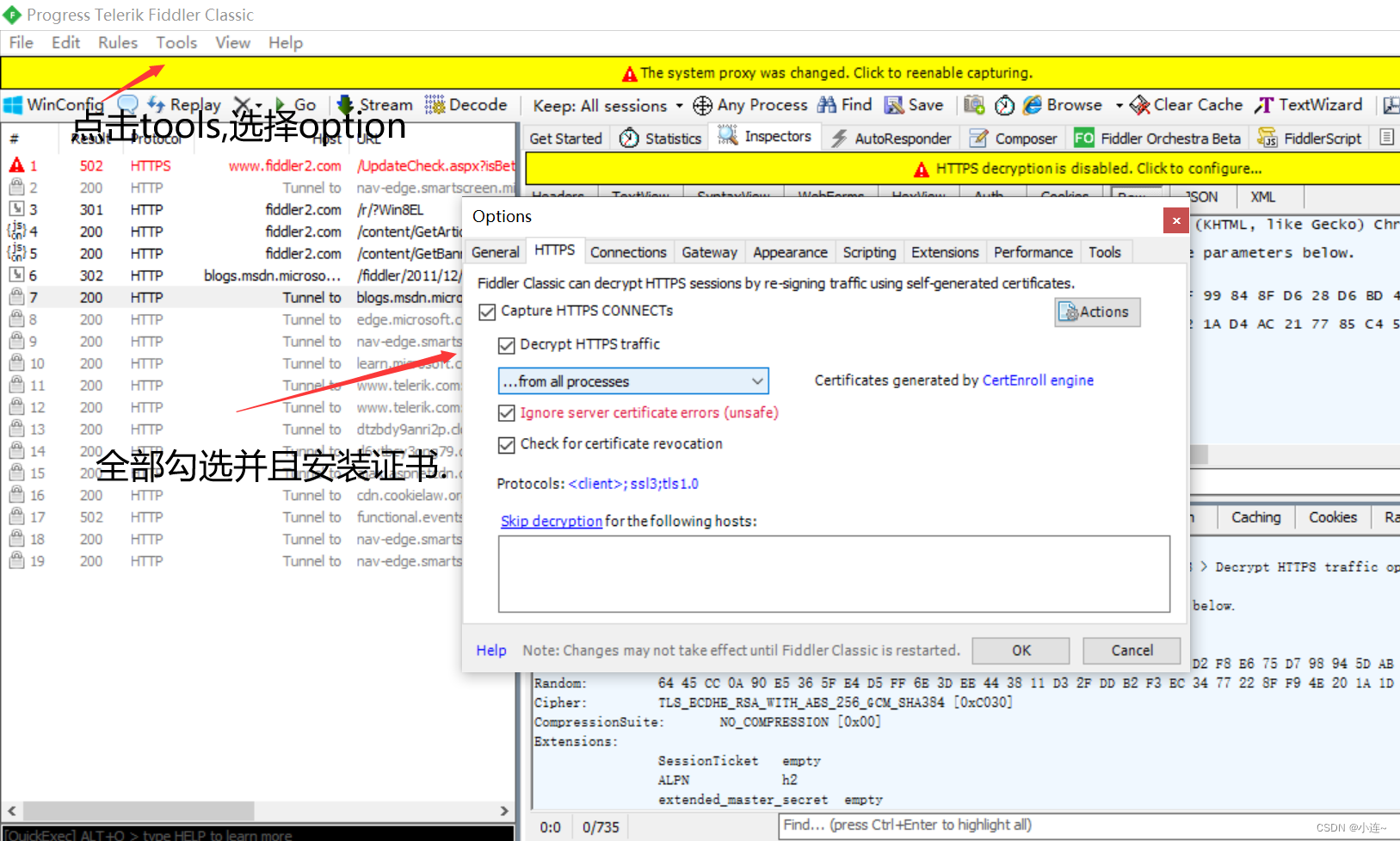Click the Go resume button
This screenshot has height=841, width=1400.
295,104
